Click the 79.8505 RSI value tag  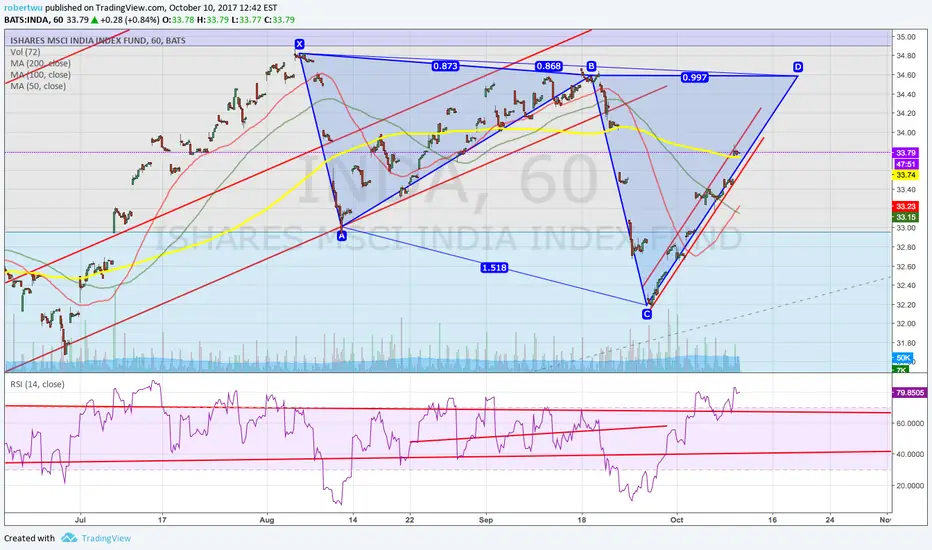(x=910, y=392)
